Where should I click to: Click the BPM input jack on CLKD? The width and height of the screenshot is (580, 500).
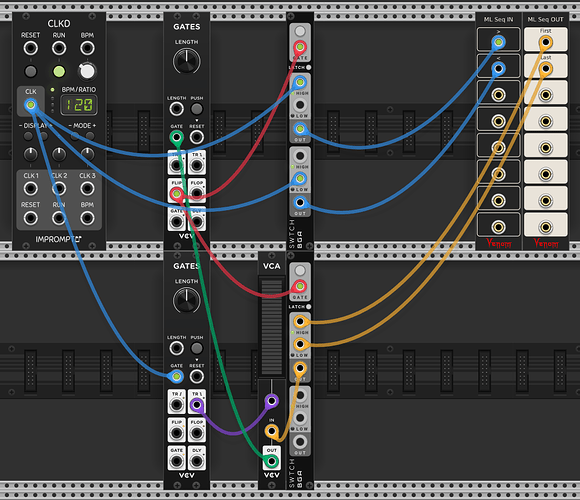coord(87,48)
